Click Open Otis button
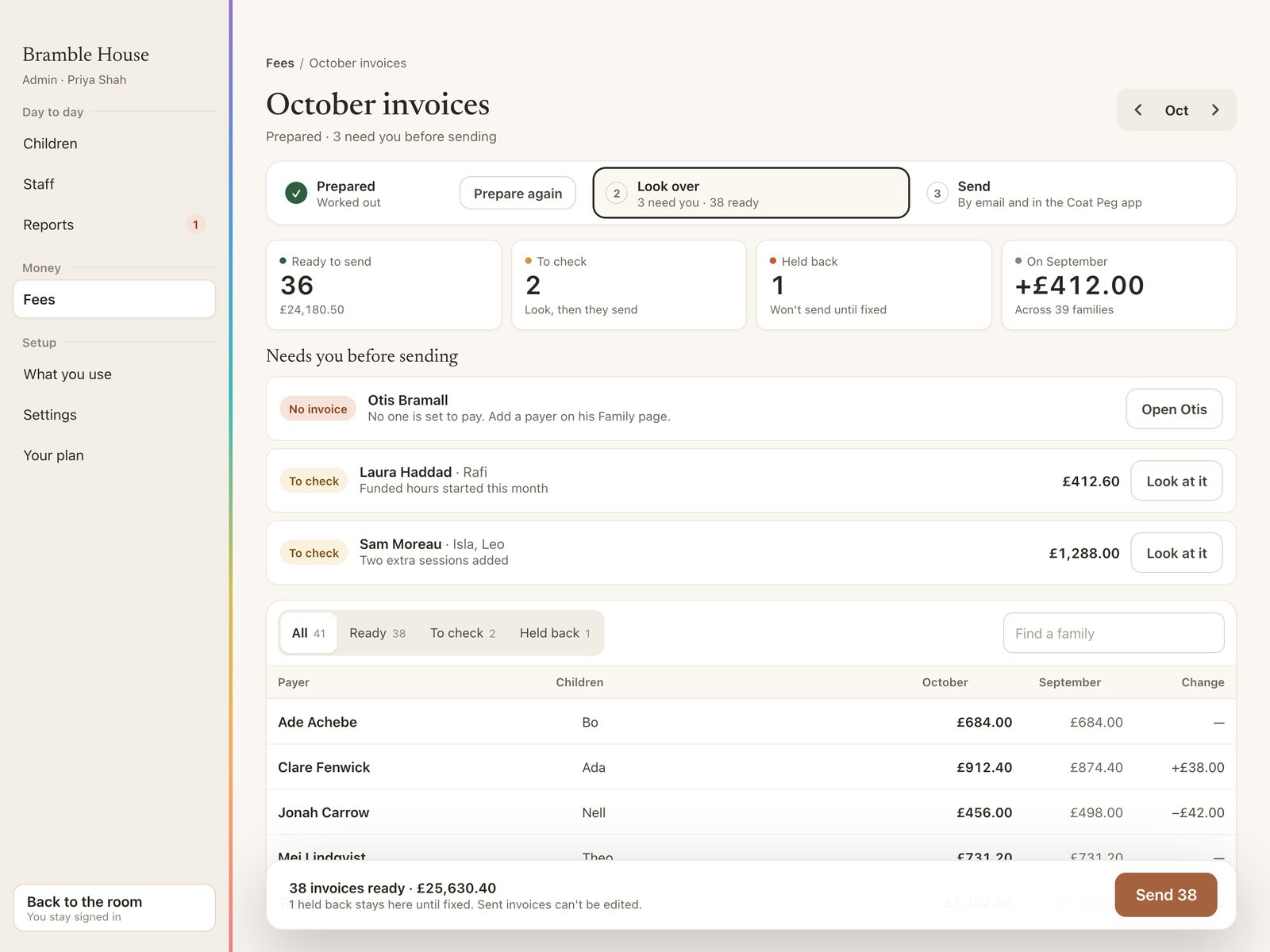Screen dimensions: 1270x952 point(1174,409)
